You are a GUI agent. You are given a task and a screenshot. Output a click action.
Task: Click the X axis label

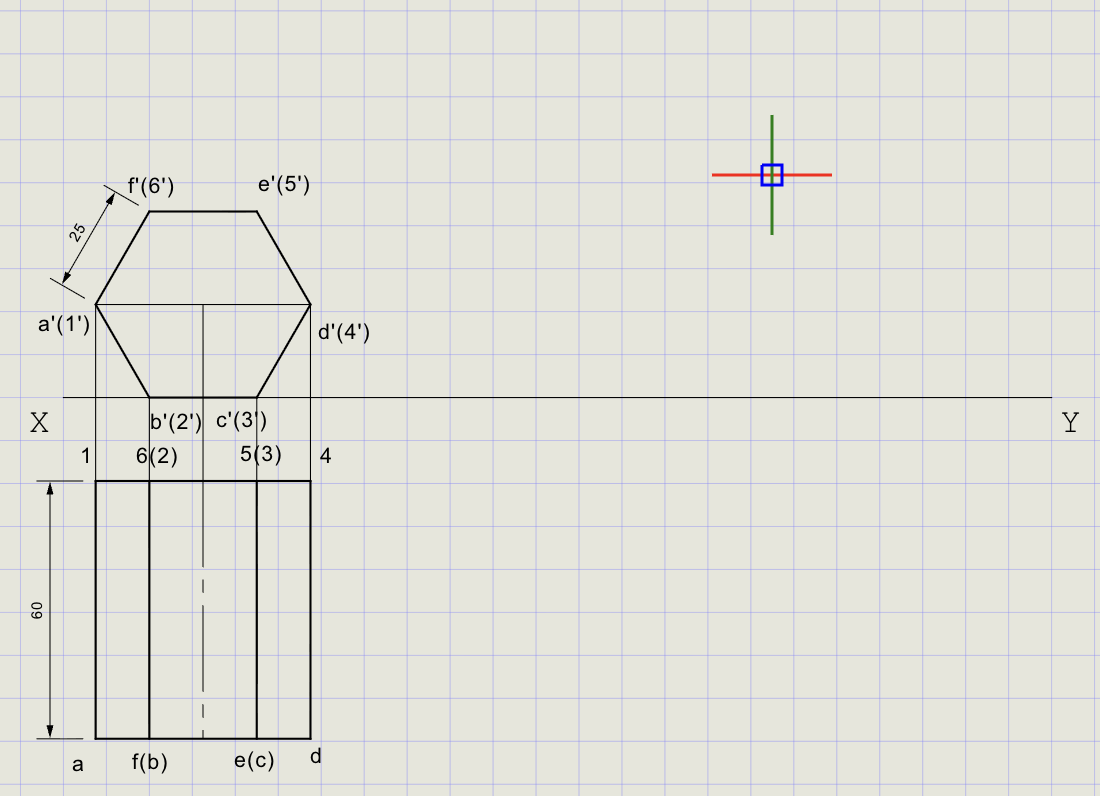(40, 423)
